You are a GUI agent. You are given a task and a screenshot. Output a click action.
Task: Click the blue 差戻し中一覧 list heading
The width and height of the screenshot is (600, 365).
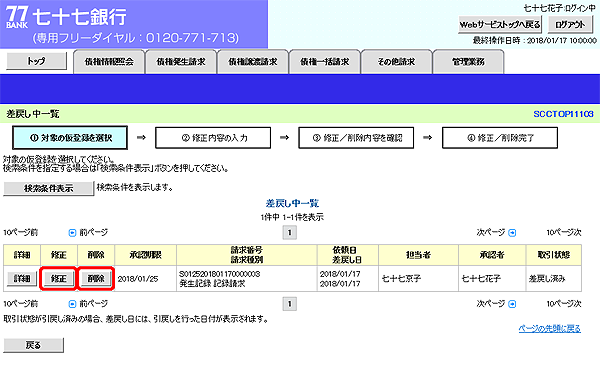(x=292, y=203)
